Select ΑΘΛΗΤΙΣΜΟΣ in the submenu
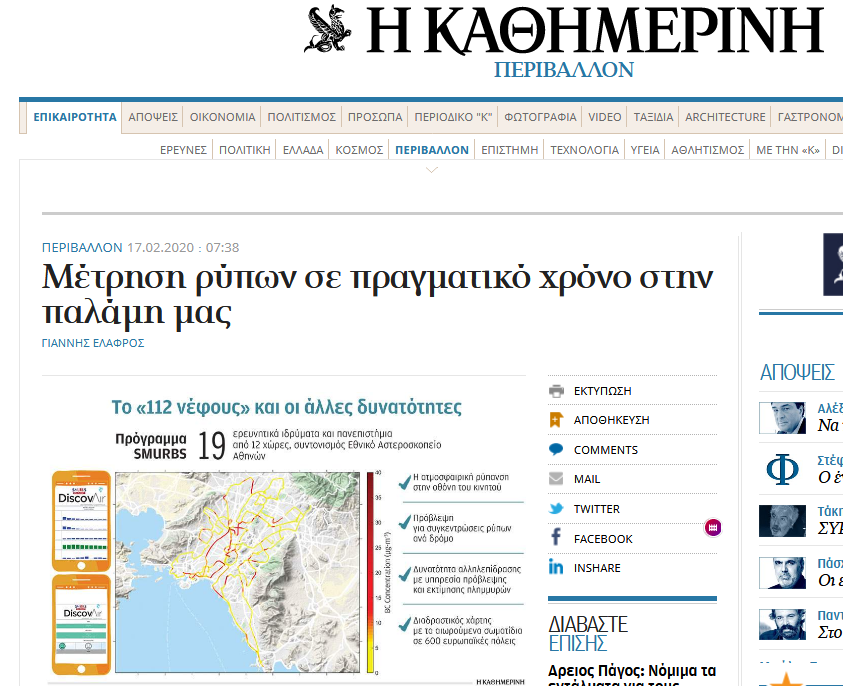The width and height of the screenshot is (843, 686). click(707, 150)
